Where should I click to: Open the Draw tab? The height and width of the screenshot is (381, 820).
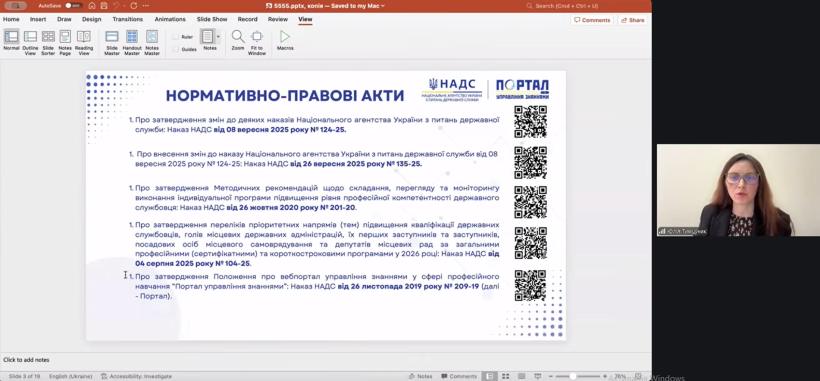tap(64, 19)
